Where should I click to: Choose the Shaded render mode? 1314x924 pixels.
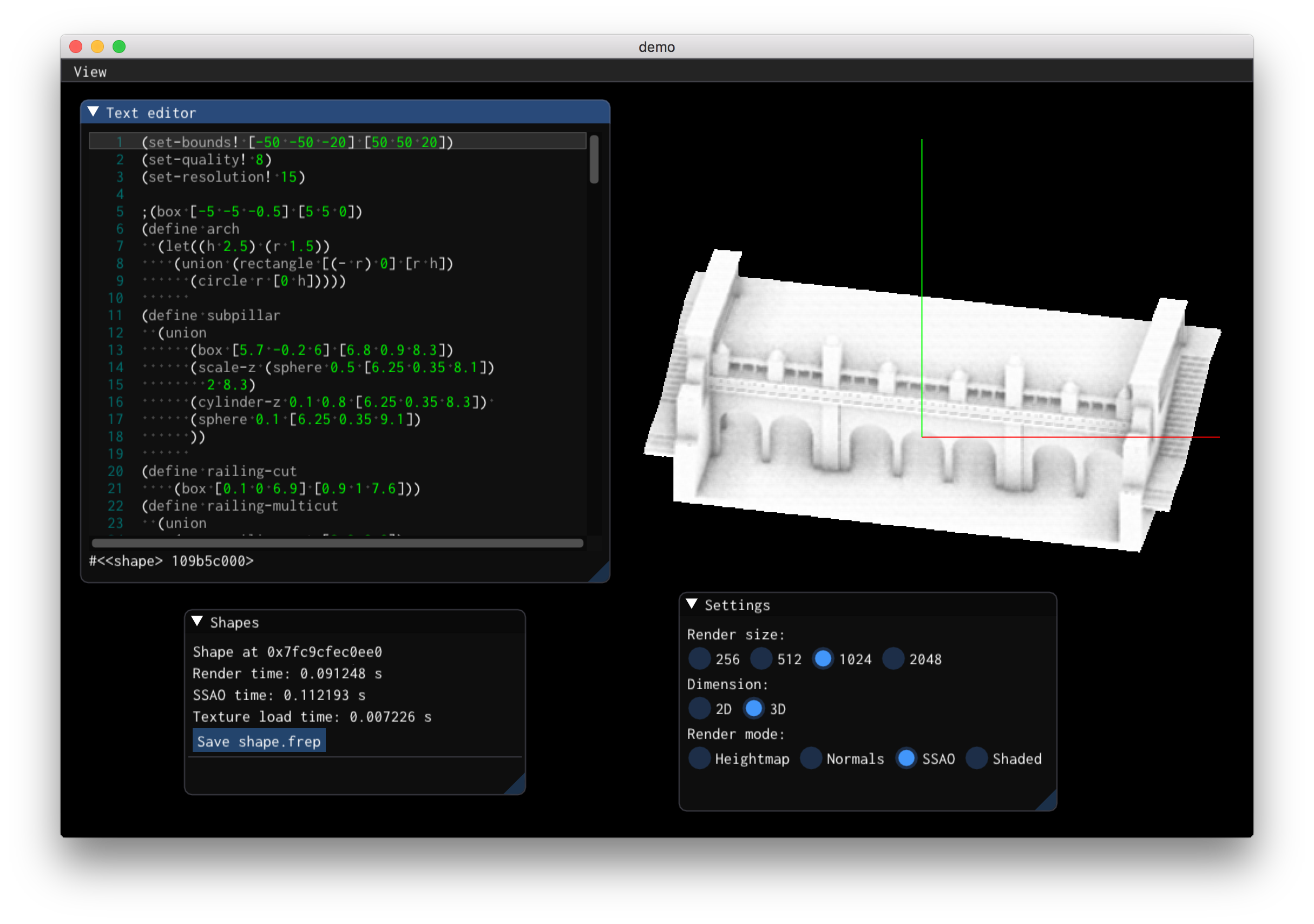[977, 758]
